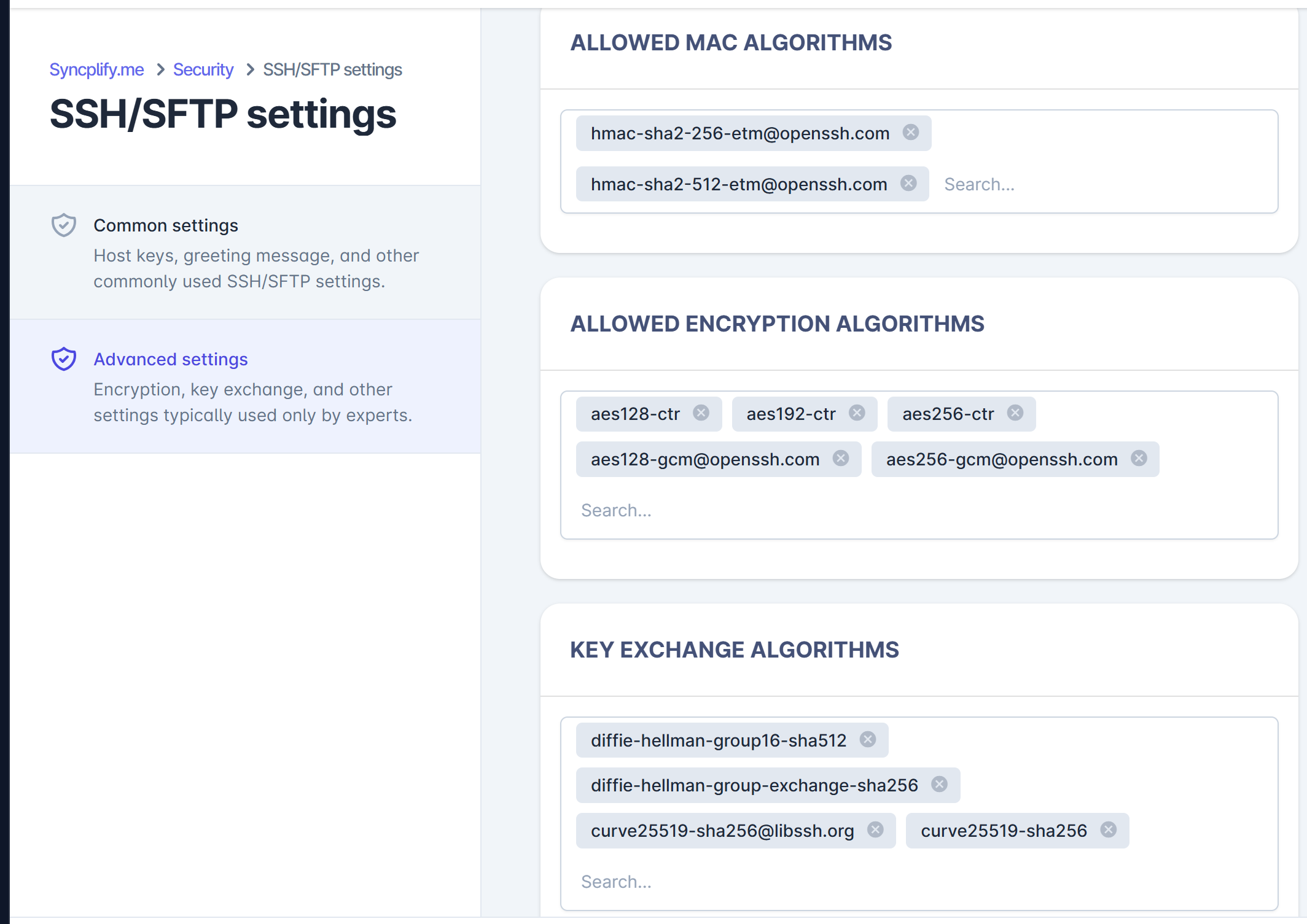Image resolution: width=1307 pixels, height=924 pixels.
Task: Open the Security breadcrumb link
Action: tap(203, 69)
